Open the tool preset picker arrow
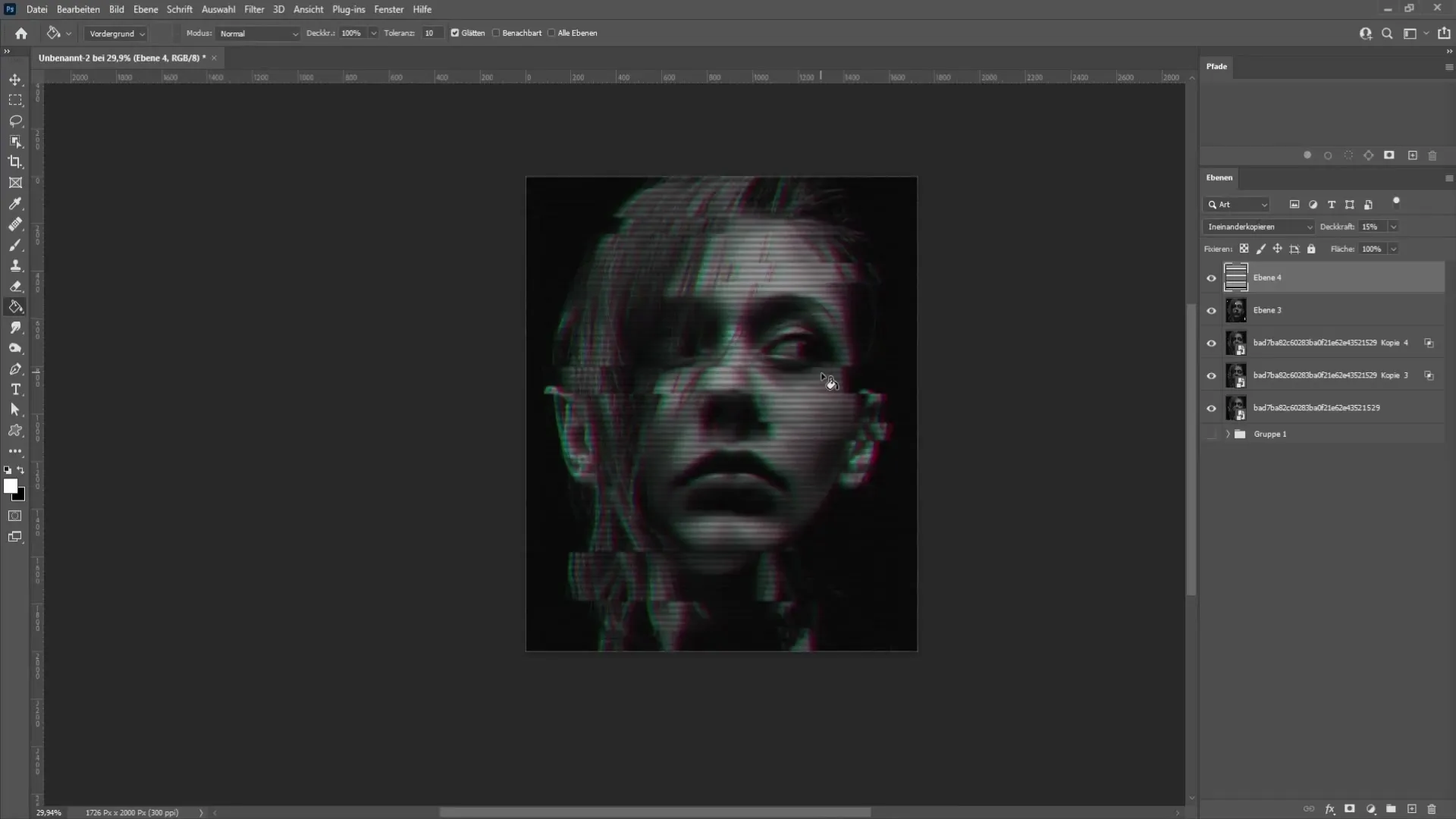This screenshot has width=1456, height=819. pyautogui.click(x=68, y=33)
